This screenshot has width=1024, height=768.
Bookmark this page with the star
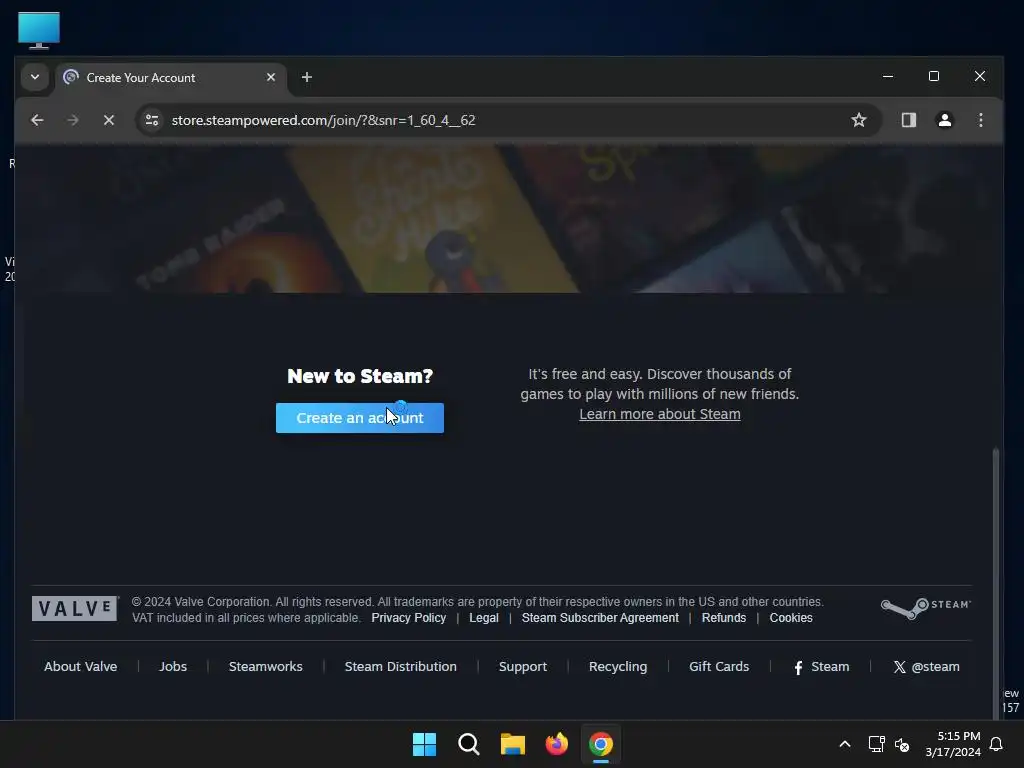tap(859, 120)
